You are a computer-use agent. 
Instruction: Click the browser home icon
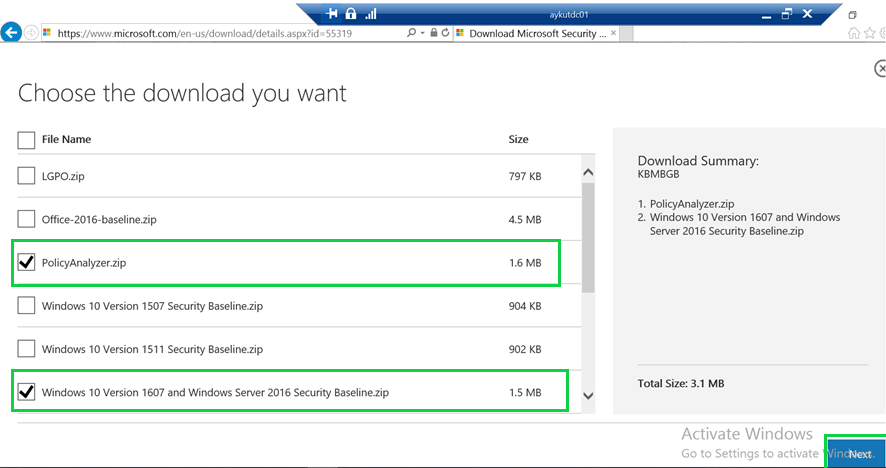854,33
